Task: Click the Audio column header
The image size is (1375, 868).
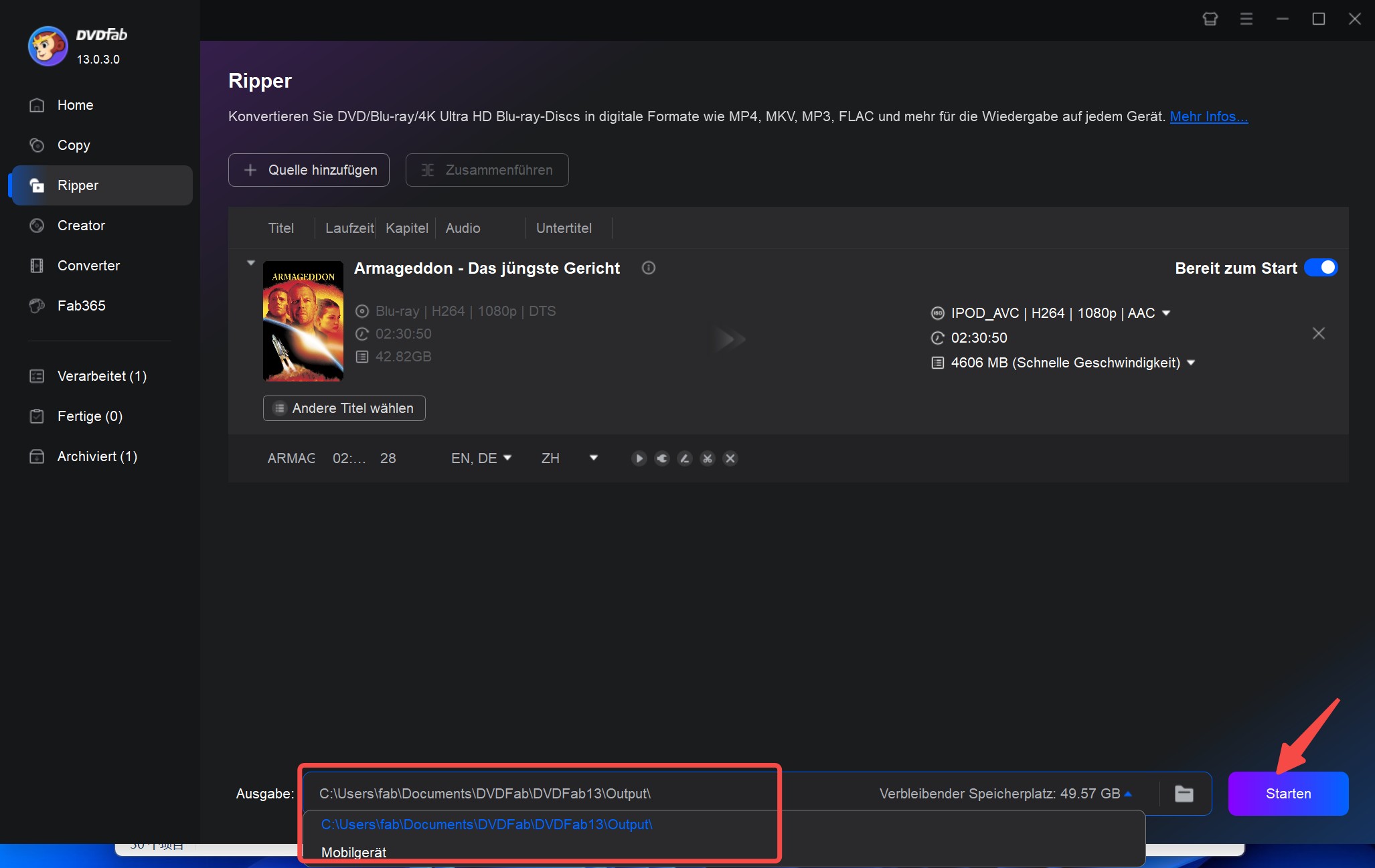Action: 463,228
